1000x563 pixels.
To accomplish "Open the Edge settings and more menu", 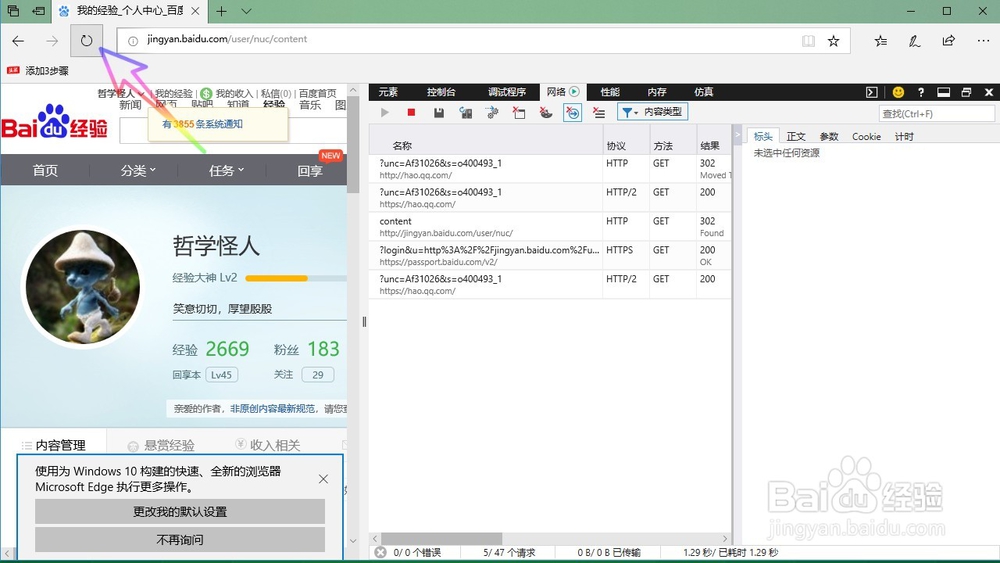I will click(983, 41).
